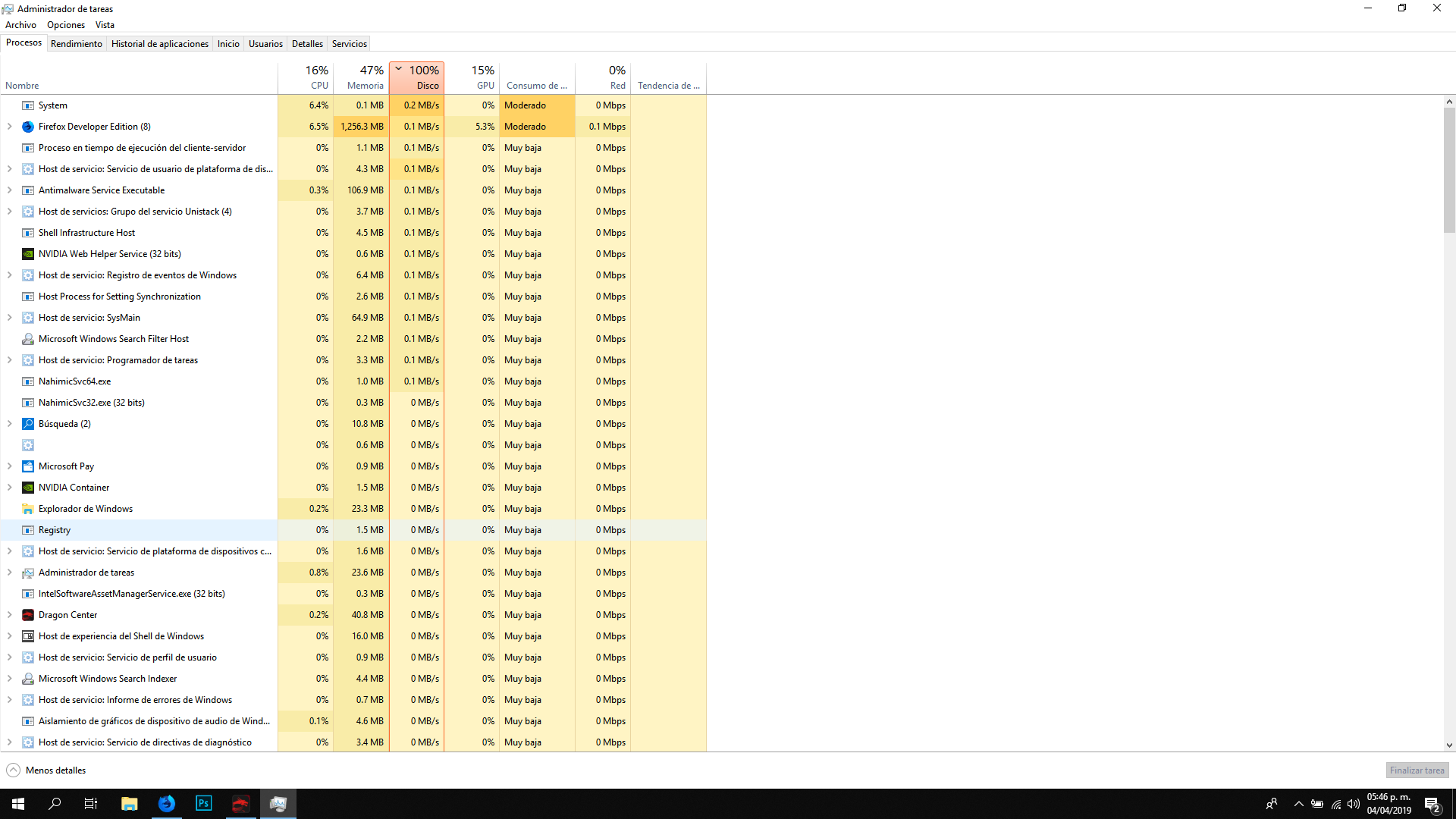Viewport: 1456px width, 819px height.
Task: Click the taskbar clock showing 05:46 p. m.
Action: (1389, 804)
